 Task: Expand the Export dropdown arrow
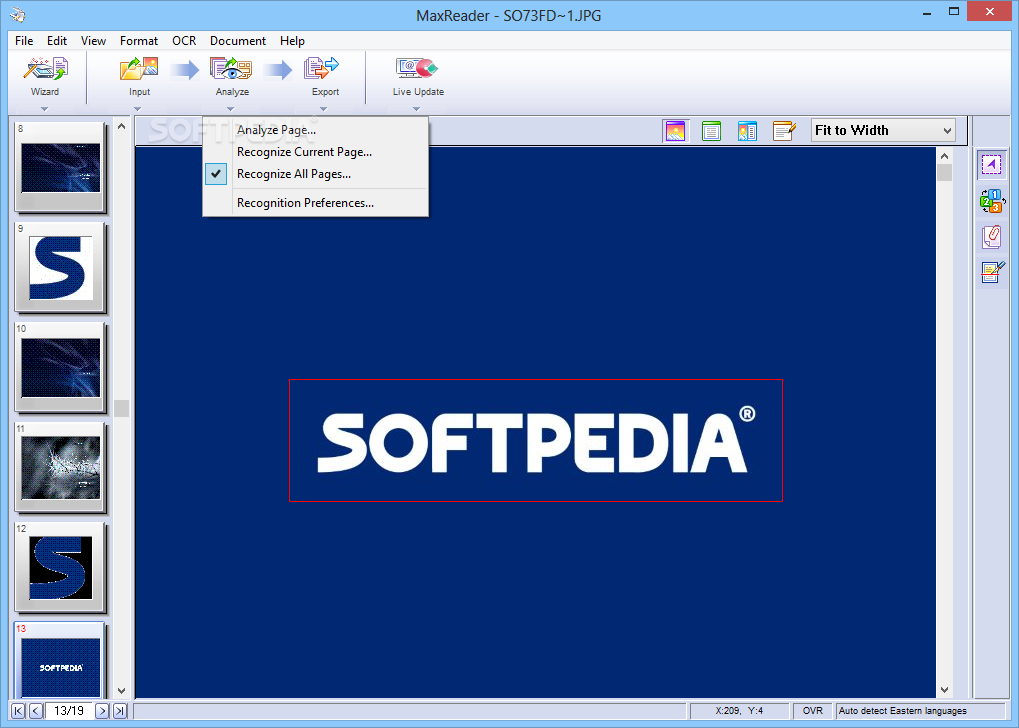click(323, 109)
